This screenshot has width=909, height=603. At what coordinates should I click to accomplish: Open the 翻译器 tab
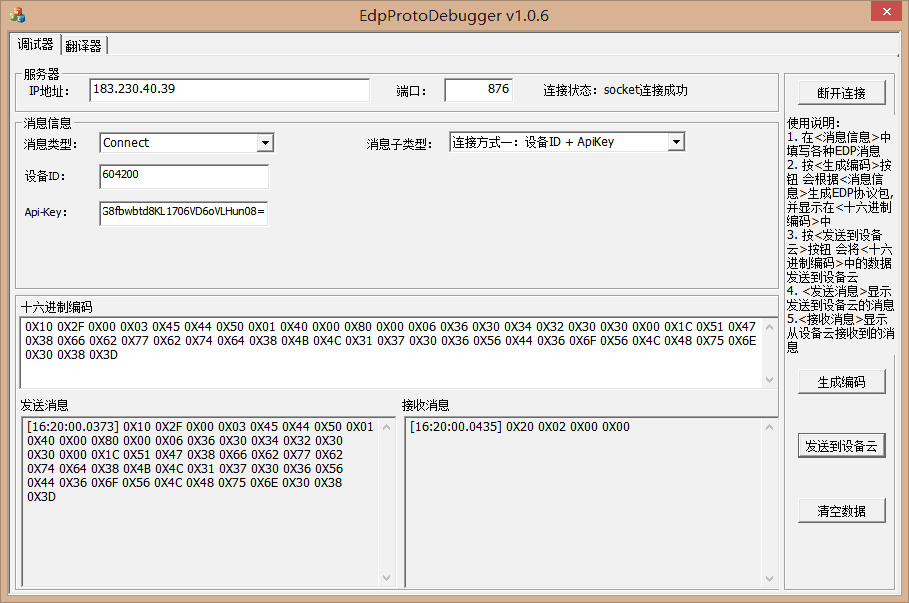pos(84,46)
